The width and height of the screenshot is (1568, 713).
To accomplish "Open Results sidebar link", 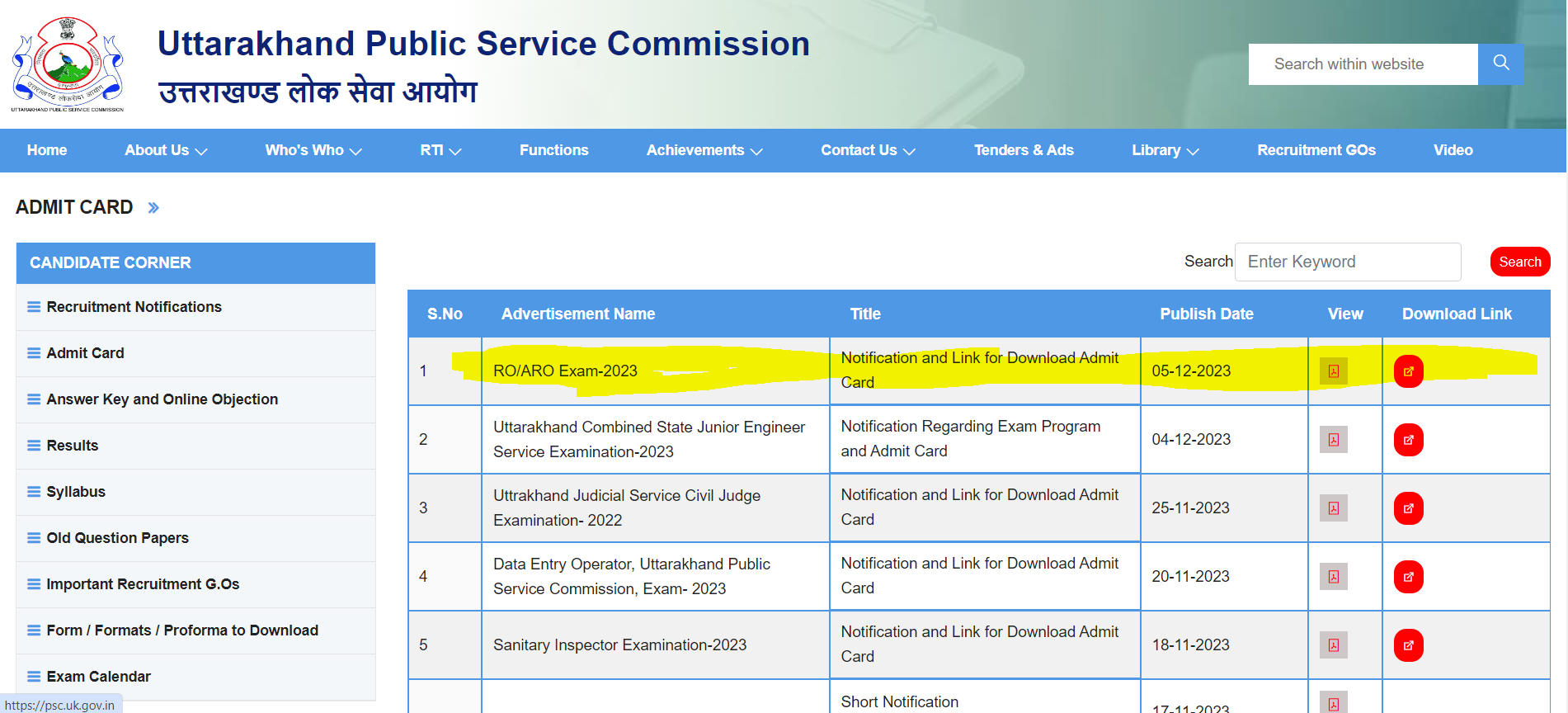I will tap(72, 446).
